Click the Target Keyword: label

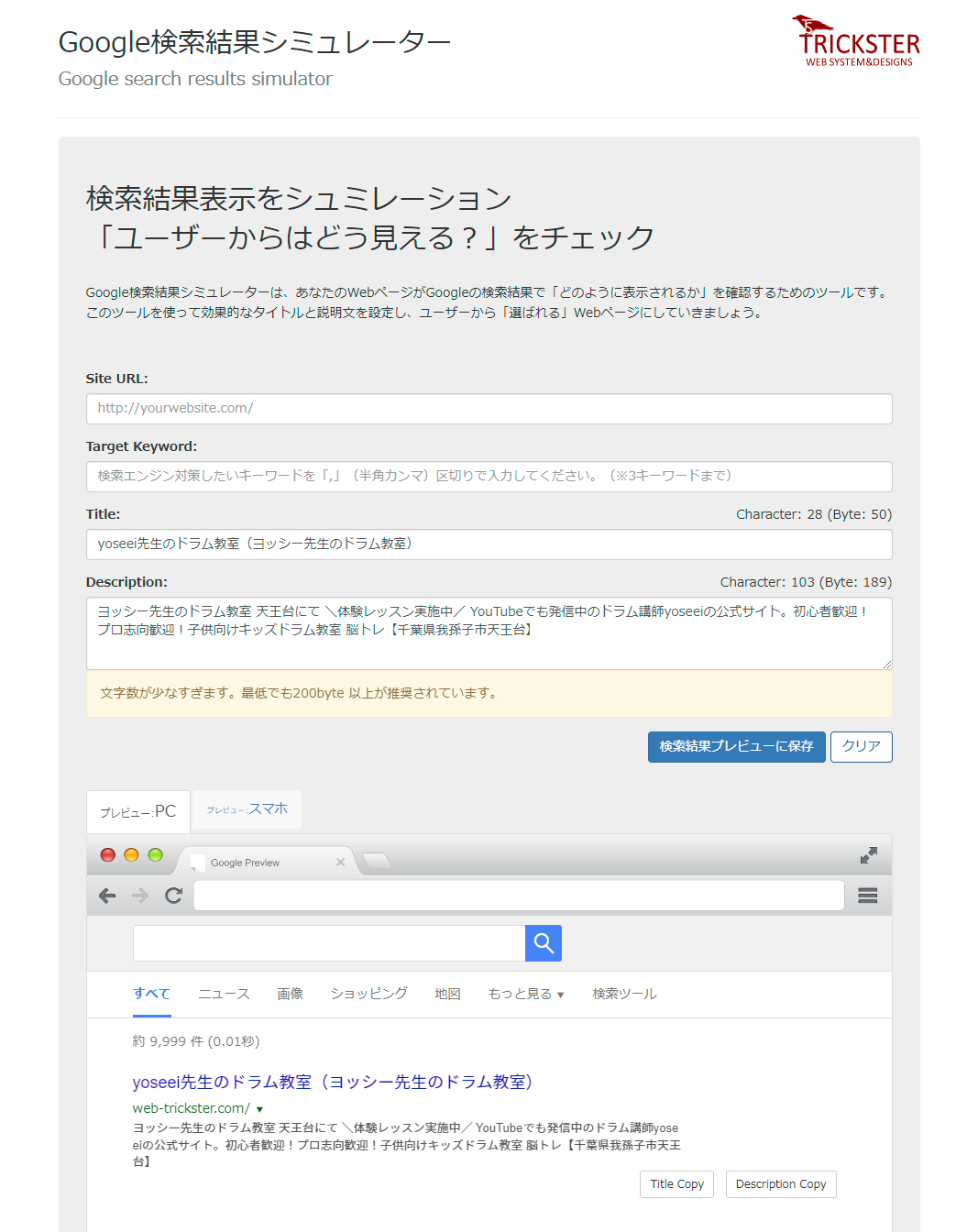141,446
